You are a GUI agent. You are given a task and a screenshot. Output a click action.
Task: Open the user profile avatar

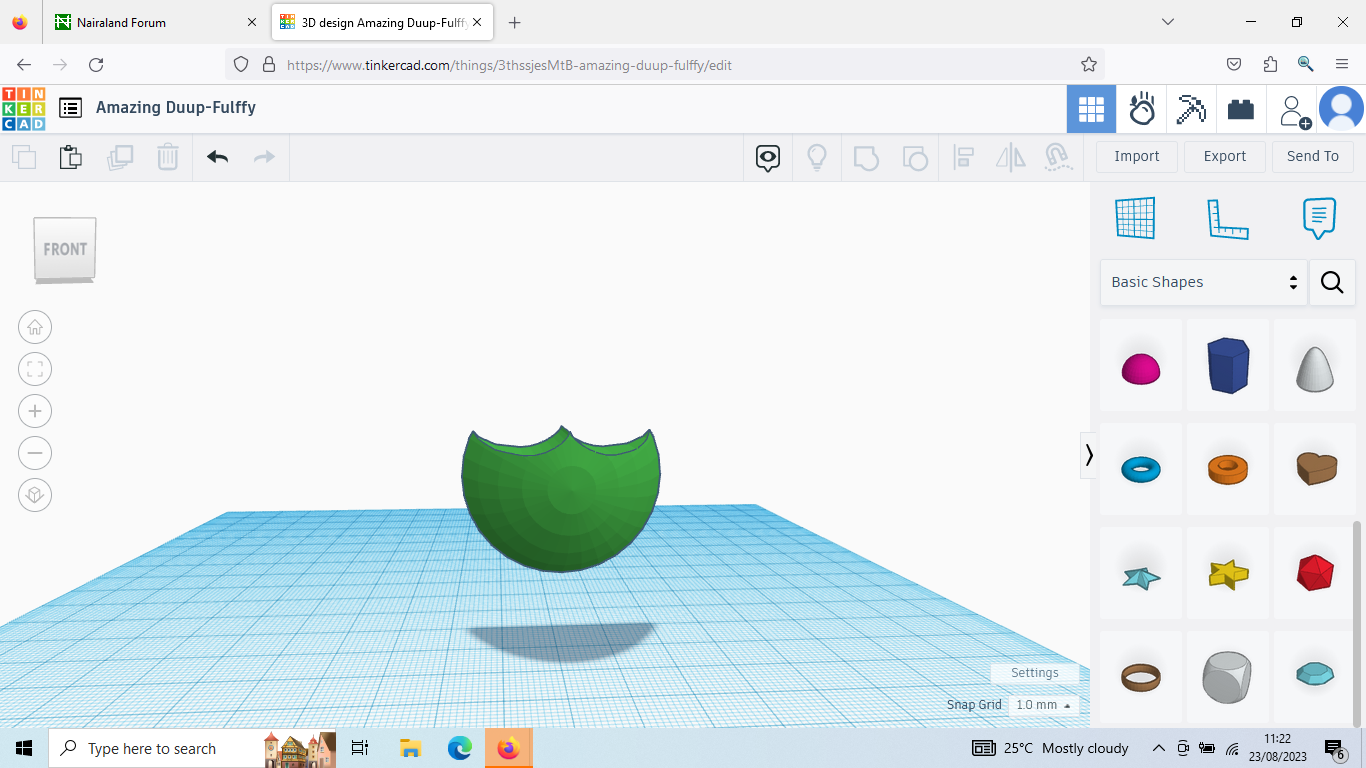click(1341, 109)
